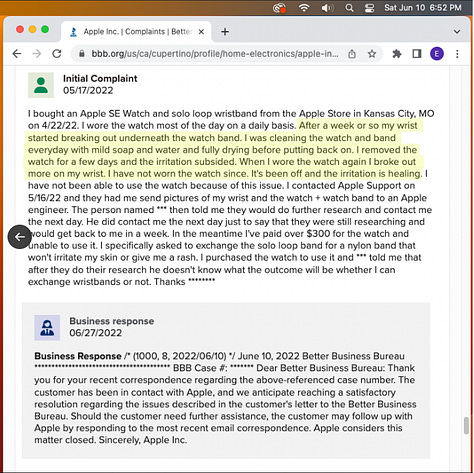
Task: Open Spotlight search in the menu bar
Action: 349,7
